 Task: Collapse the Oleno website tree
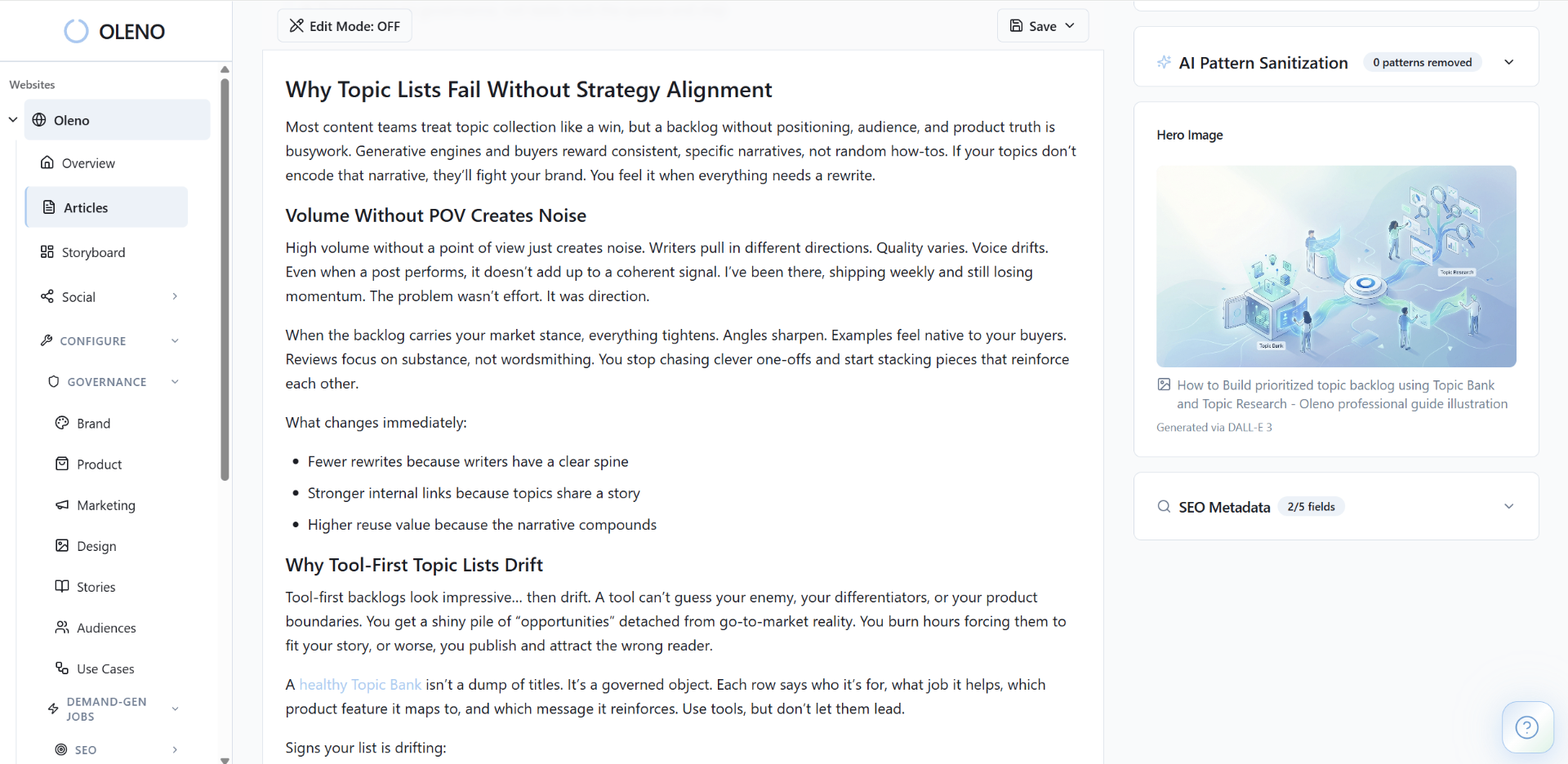12,119
